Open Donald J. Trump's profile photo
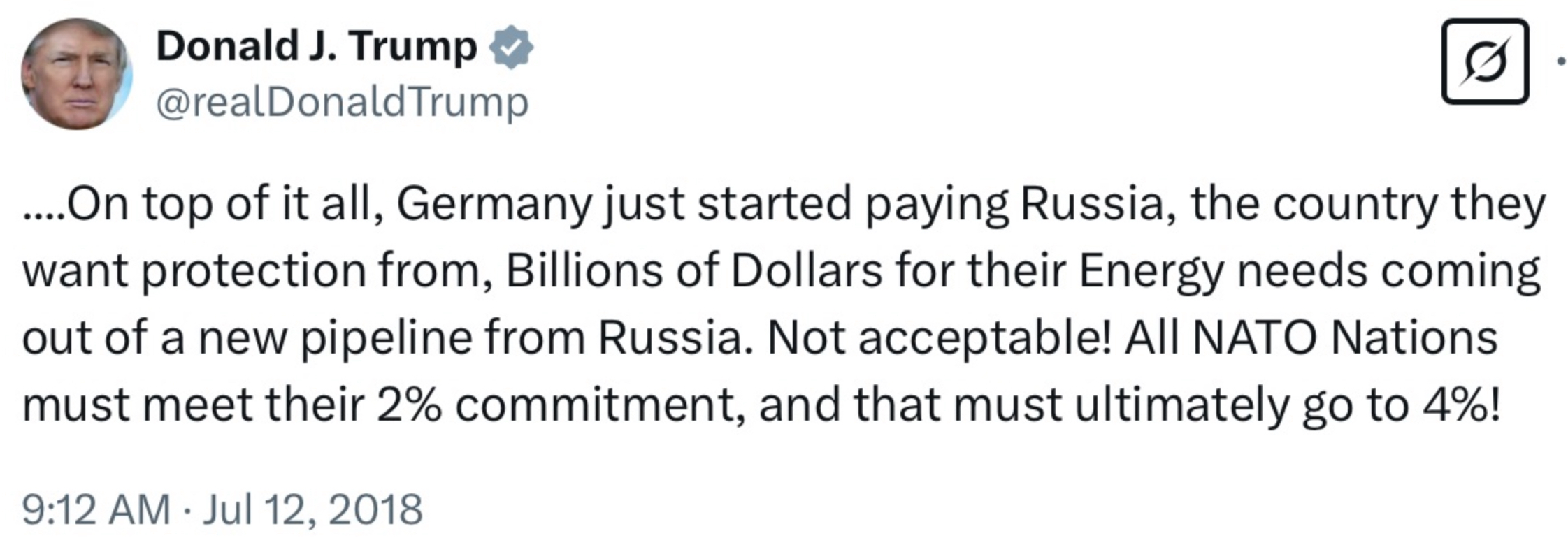 pyautogui.click(x=76, y=74)
